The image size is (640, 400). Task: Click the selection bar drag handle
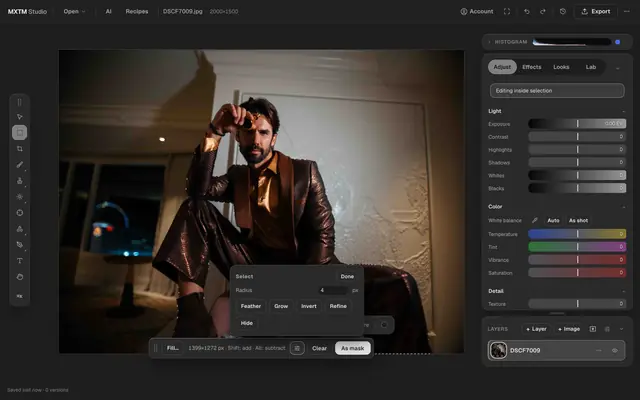(156, 348)
